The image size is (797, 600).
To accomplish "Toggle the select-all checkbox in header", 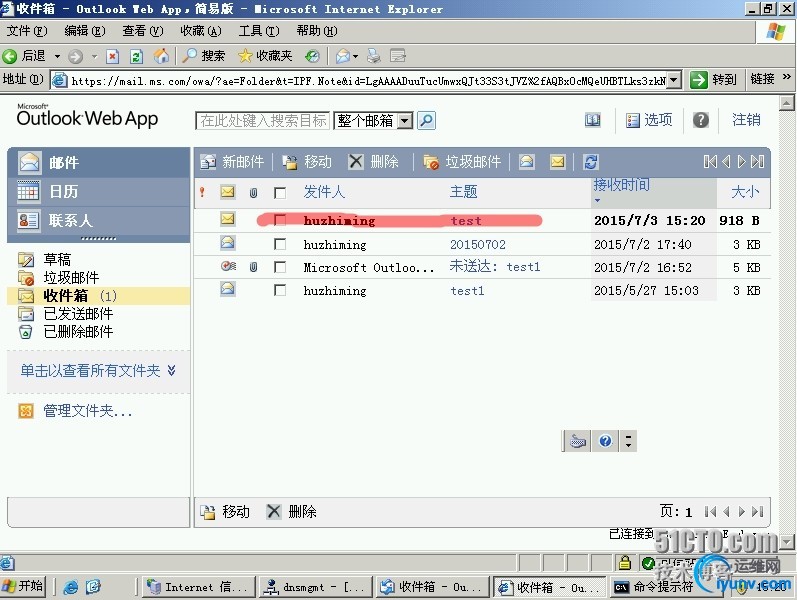I will (280, 193).
